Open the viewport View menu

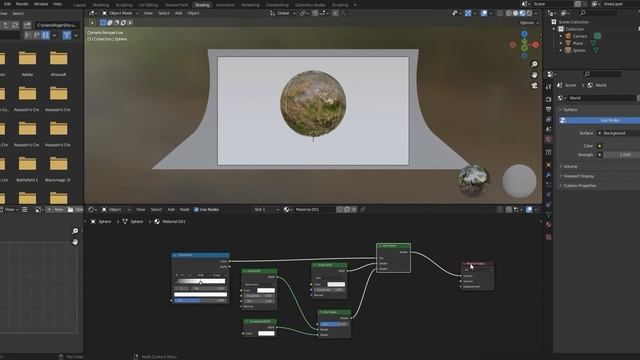(x=148, y=13)
